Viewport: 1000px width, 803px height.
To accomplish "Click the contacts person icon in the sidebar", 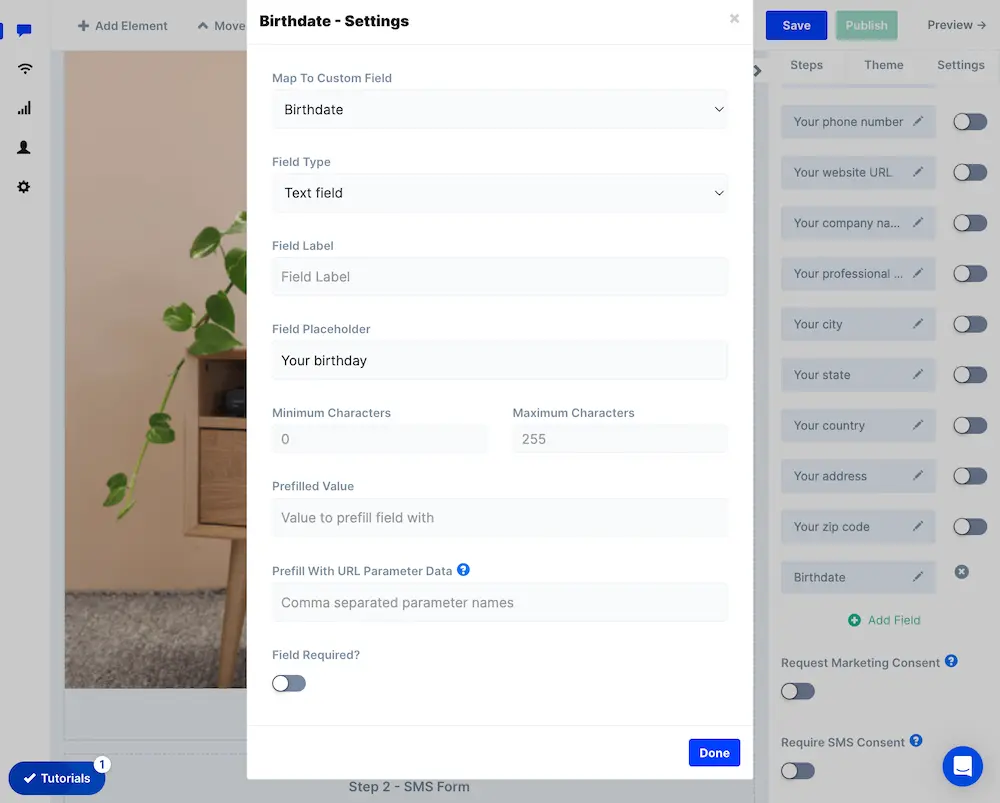I will point(24,147).
